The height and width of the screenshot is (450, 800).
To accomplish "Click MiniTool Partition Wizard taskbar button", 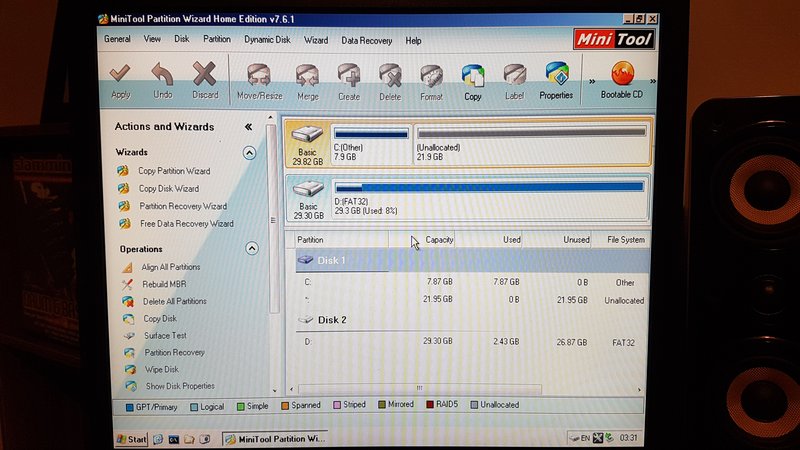I will coord(274,439).
